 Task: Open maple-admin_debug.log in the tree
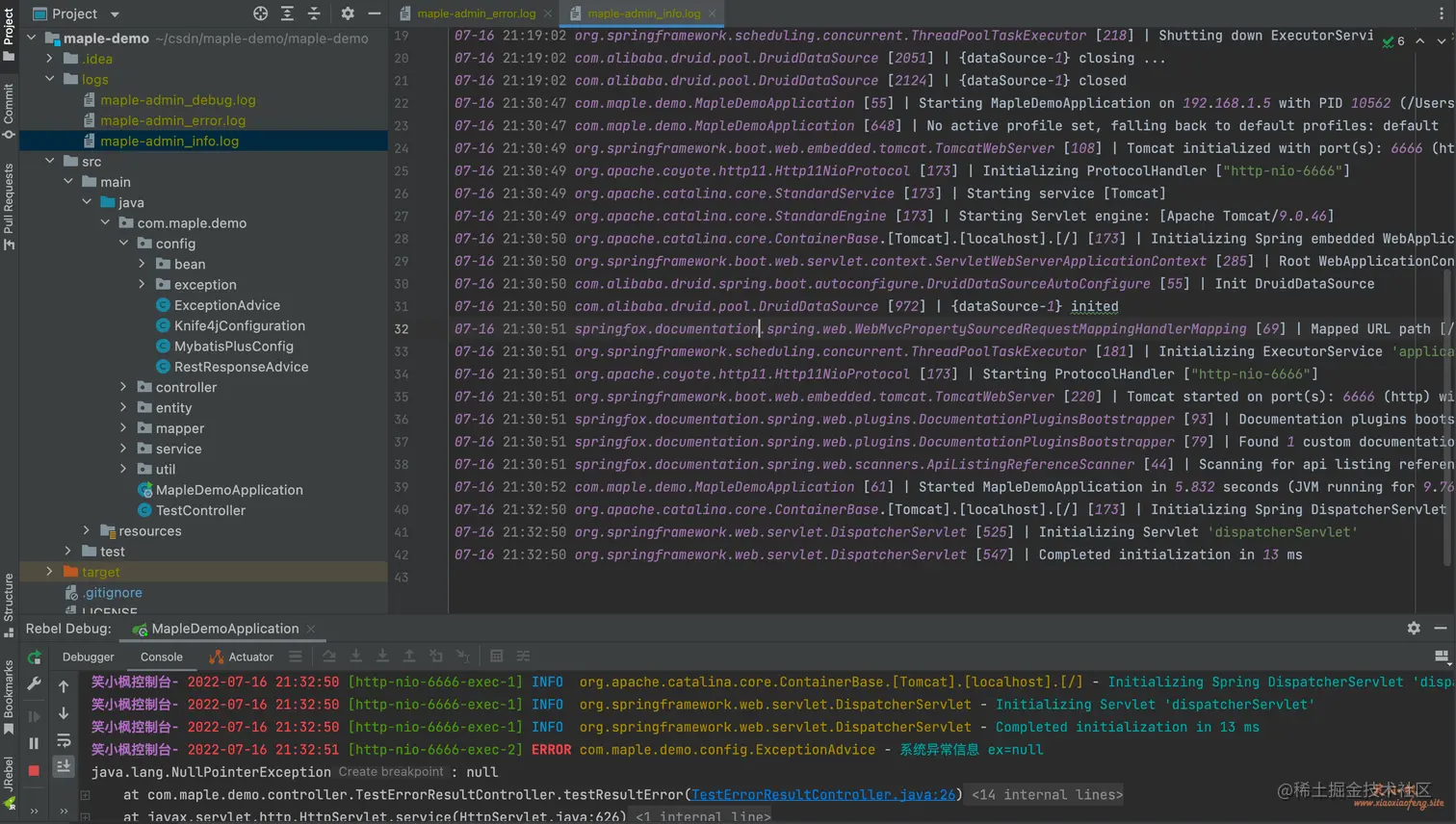[178, 100]
